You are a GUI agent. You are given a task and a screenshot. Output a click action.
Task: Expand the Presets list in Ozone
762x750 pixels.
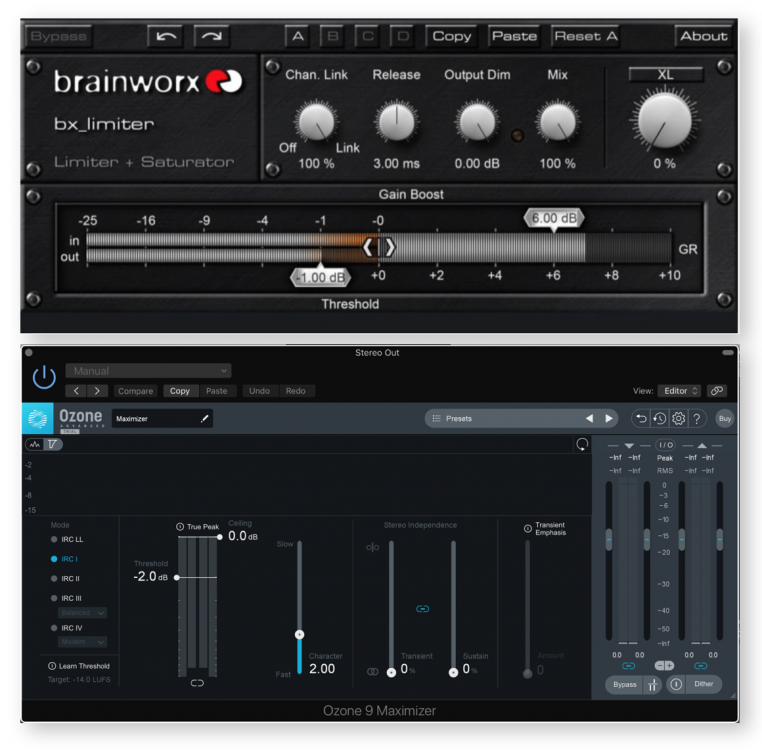501,418
